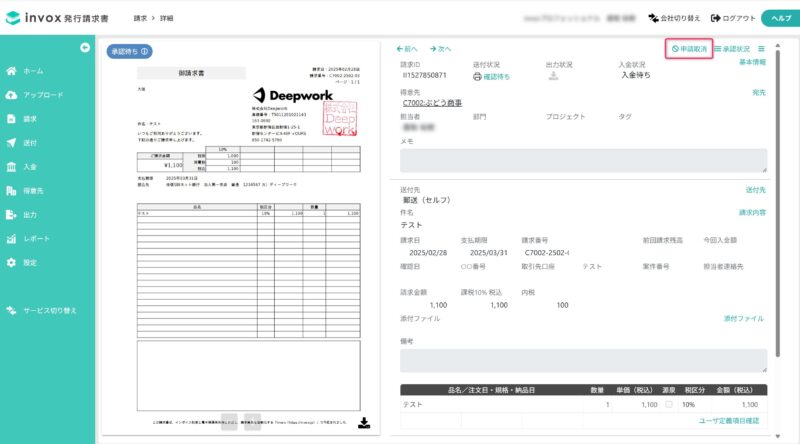
Task: Click the invoice preview thumbnail
Action: tap(241, 240)
